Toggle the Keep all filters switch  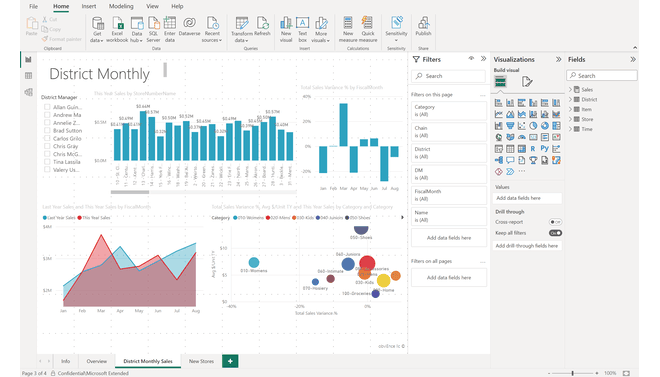[x=555, y=233]
